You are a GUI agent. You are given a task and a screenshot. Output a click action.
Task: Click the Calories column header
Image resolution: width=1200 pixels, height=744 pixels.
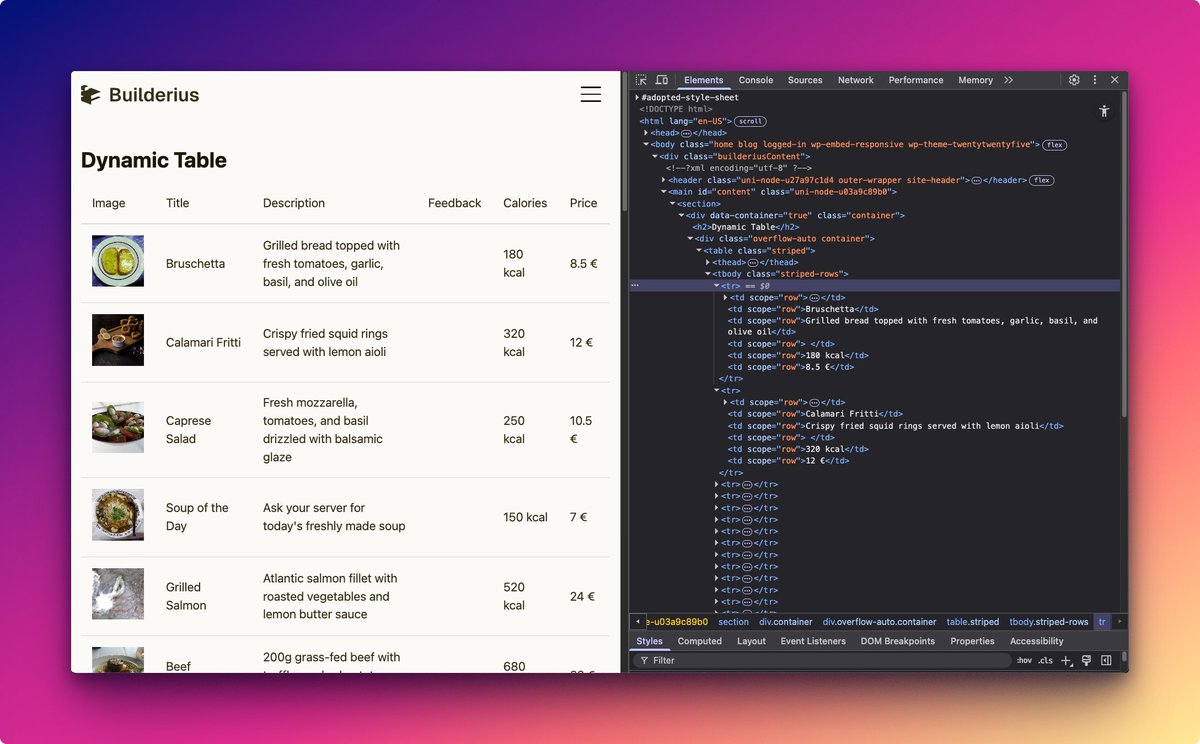(x=525, y=203)
